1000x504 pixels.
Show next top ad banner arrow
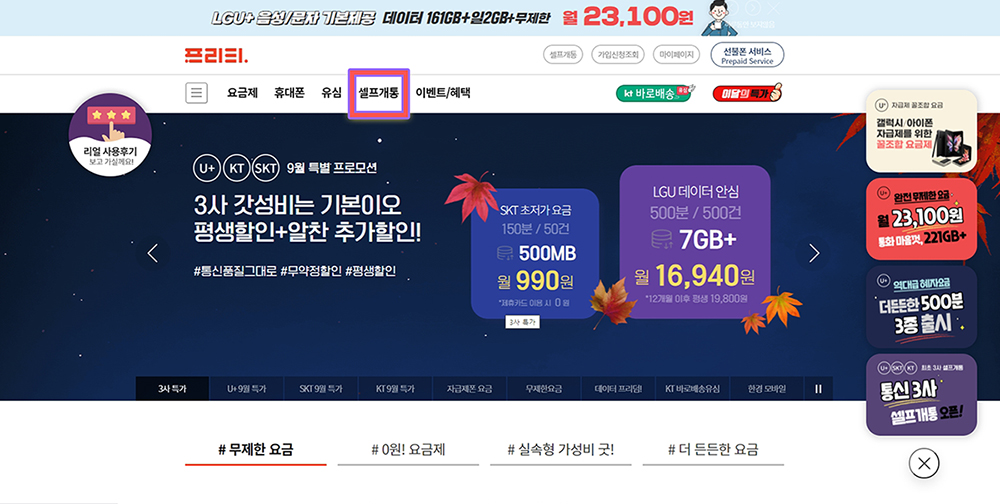[x=753, y=8]
